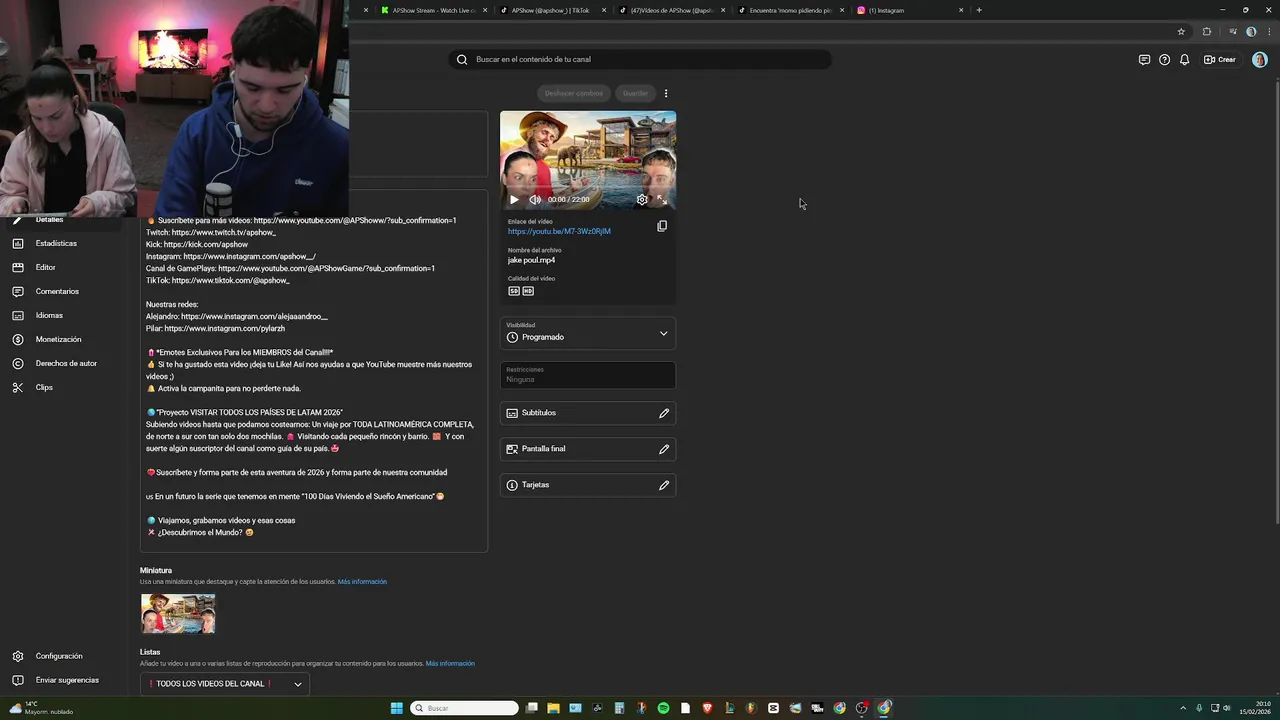Switch to Encuentra 'momo pidiendo' tab

tap(790, 10)
